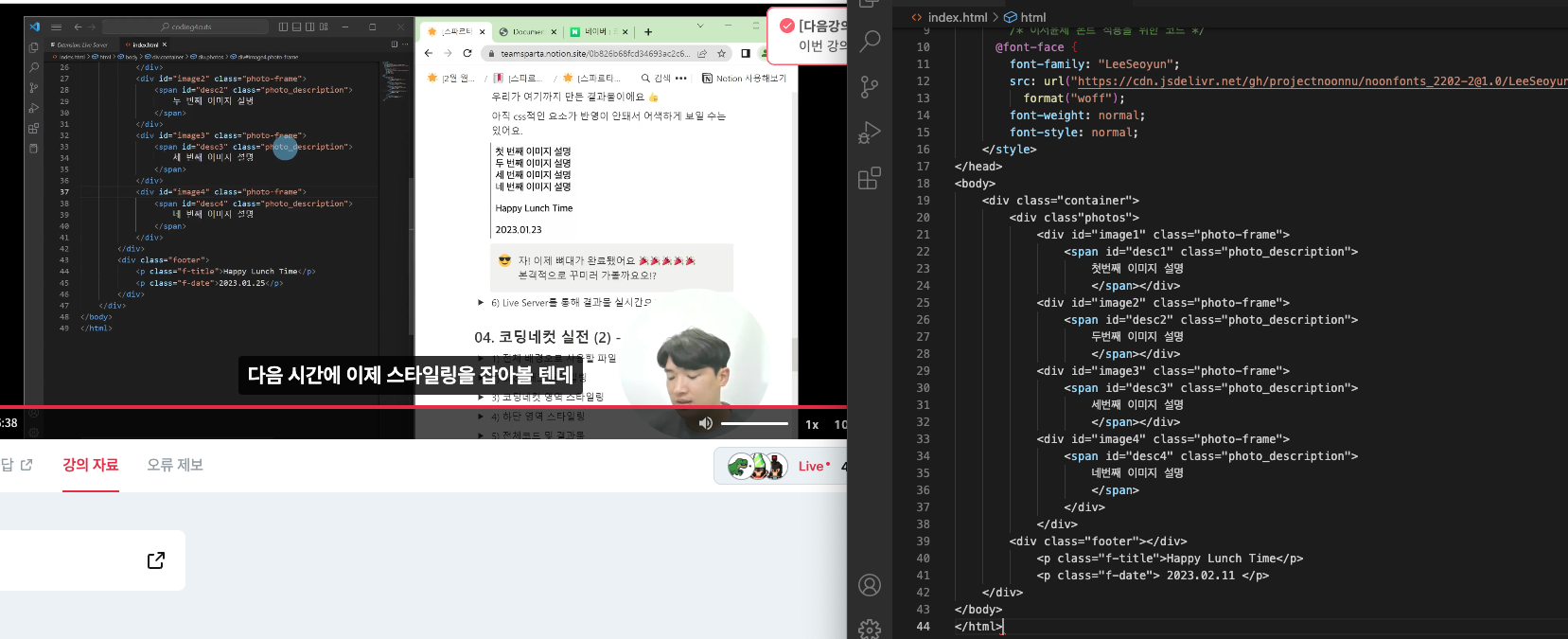The height and width of the screenshot is (639, 1568).
Task: Open Accounts icon in the right VS Code
Action: click(870, 585)
